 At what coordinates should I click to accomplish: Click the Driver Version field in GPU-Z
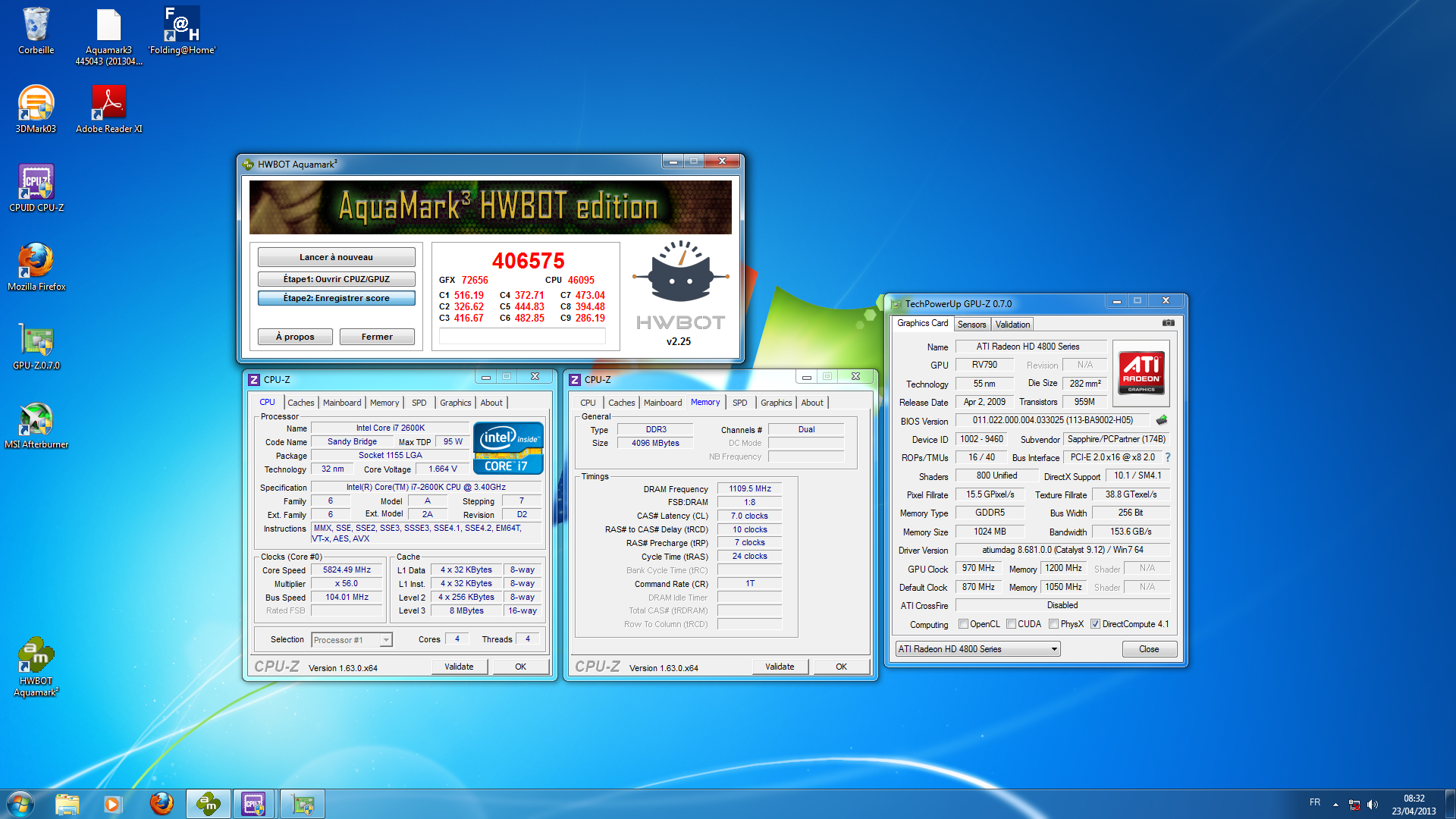coord(1062,550)
